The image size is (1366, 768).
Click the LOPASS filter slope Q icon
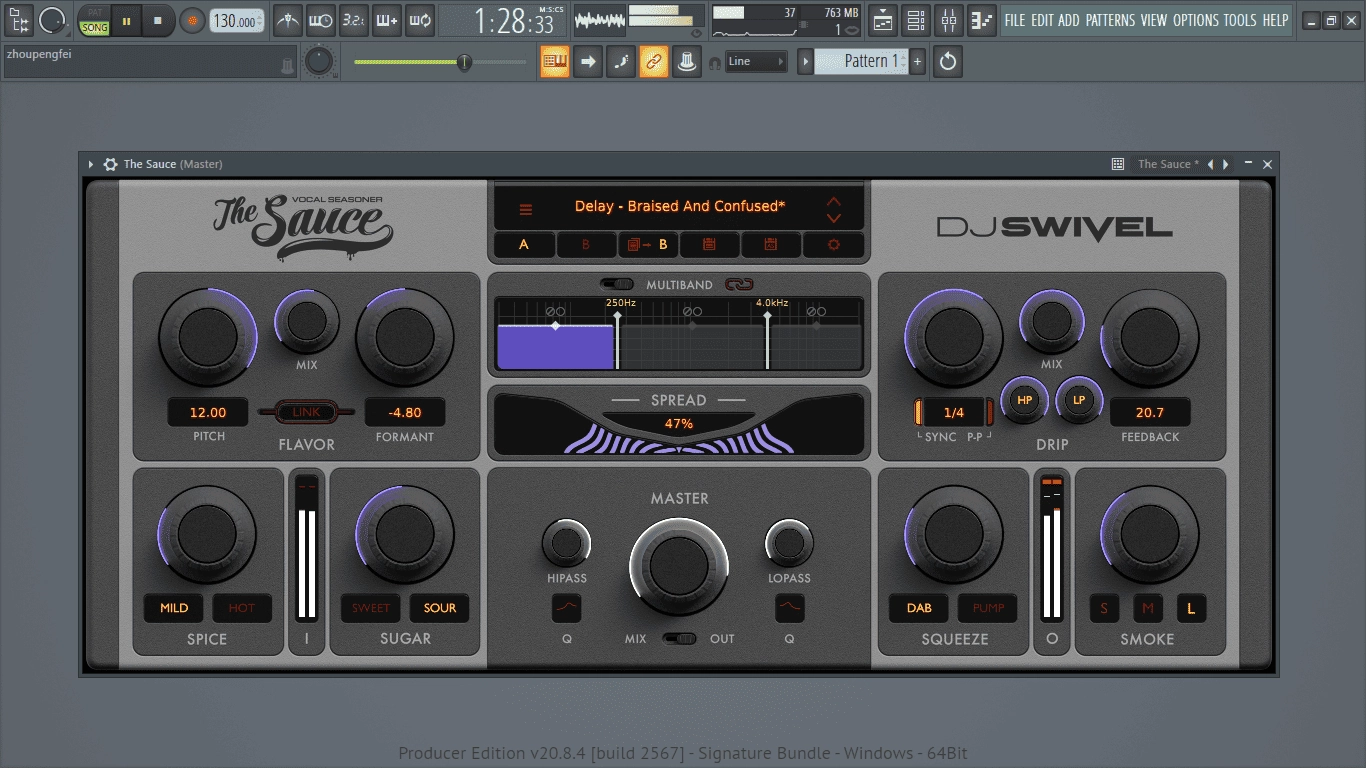(x=790, y=607)
